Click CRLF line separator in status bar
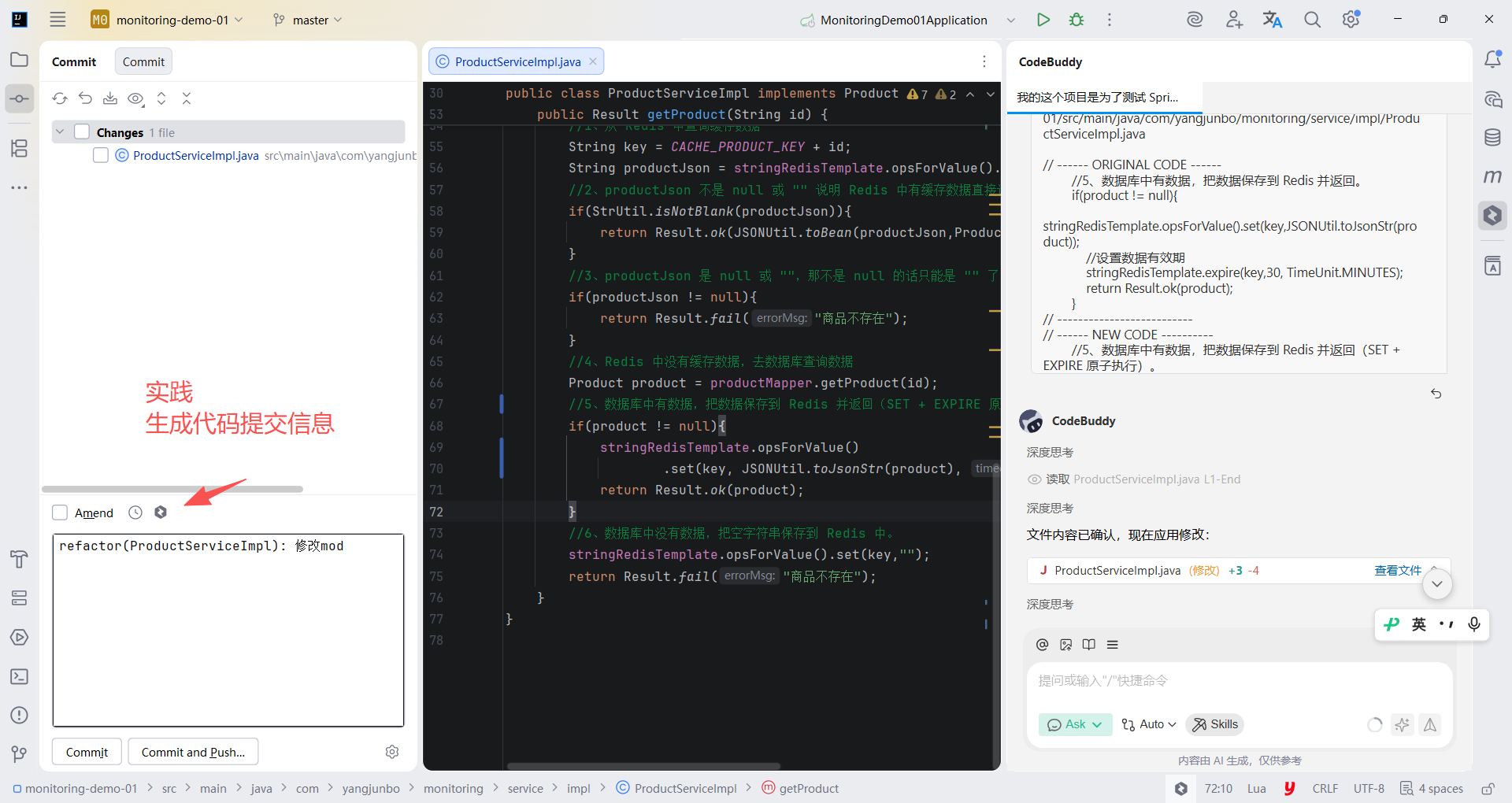 1325,789
